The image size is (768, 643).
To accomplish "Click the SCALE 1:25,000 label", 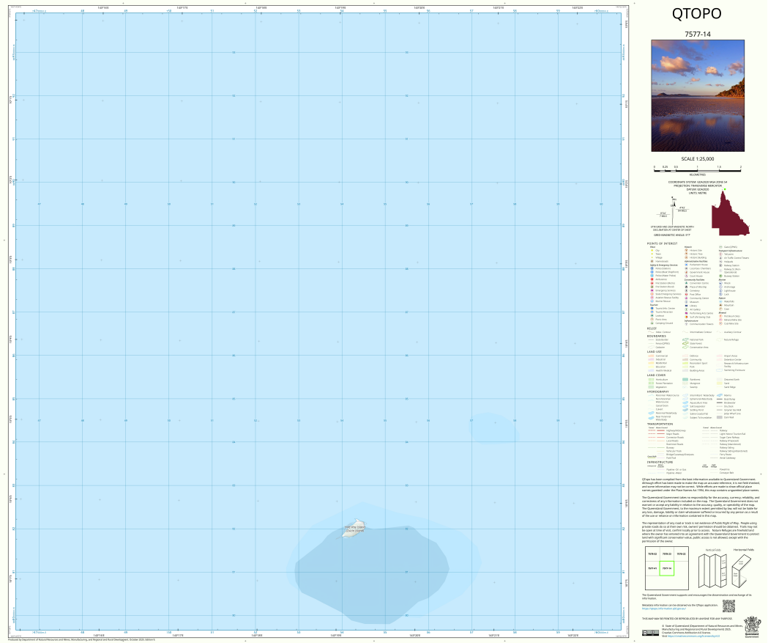I will (x=697, y=159).
